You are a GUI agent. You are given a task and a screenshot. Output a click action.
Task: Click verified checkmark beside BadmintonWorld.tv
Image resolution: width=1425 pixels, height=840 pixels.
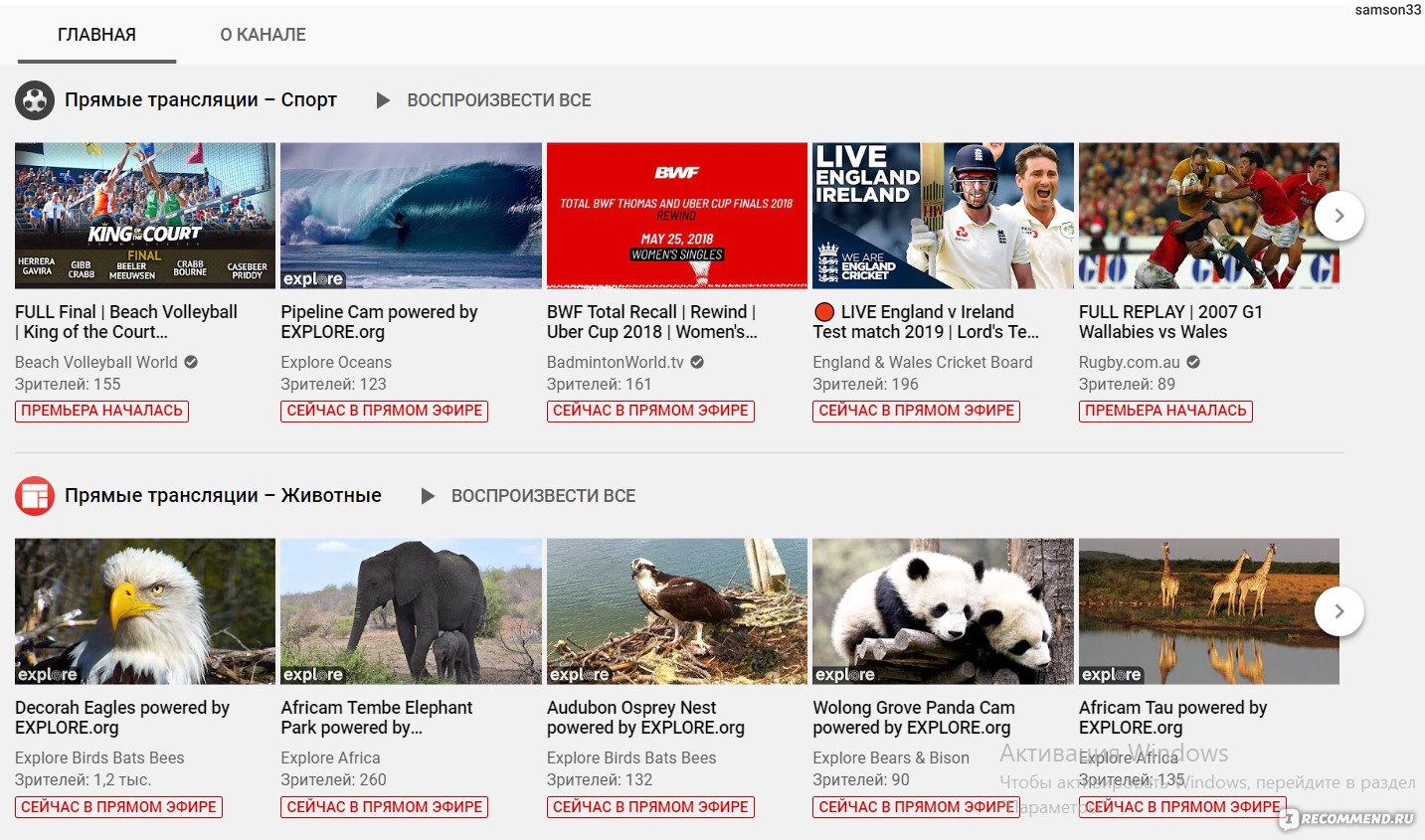pyautogui.click(x=697, y=363)
